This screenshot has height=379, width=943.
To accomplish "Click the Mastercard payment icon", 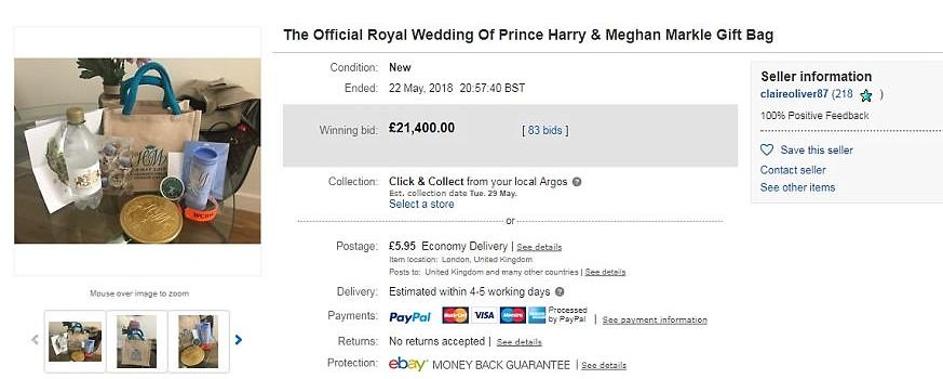I will (455, 315).
